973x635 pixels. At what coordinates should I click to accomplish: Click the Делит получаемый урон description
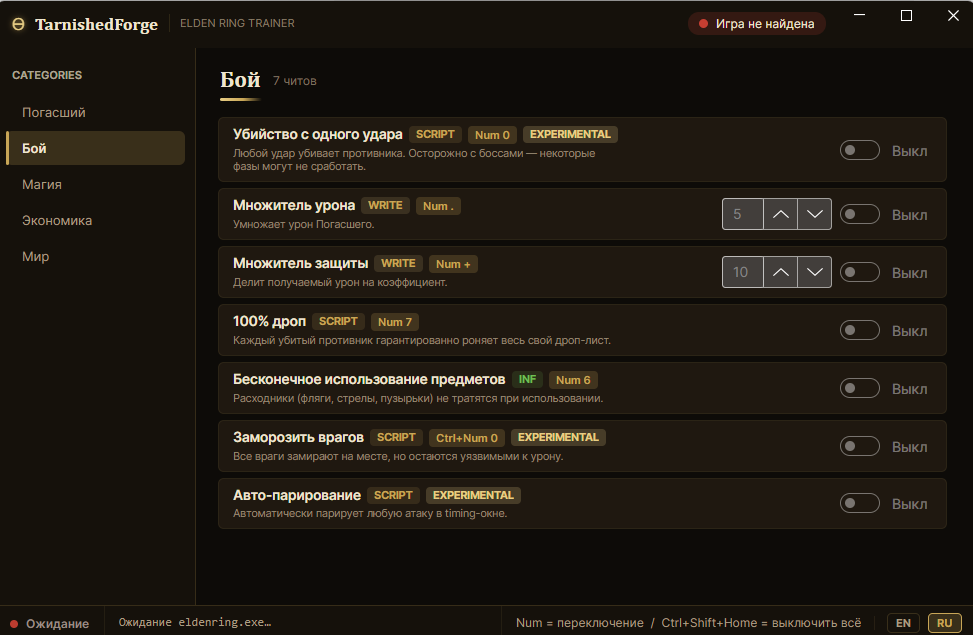[x=340, y=282]
